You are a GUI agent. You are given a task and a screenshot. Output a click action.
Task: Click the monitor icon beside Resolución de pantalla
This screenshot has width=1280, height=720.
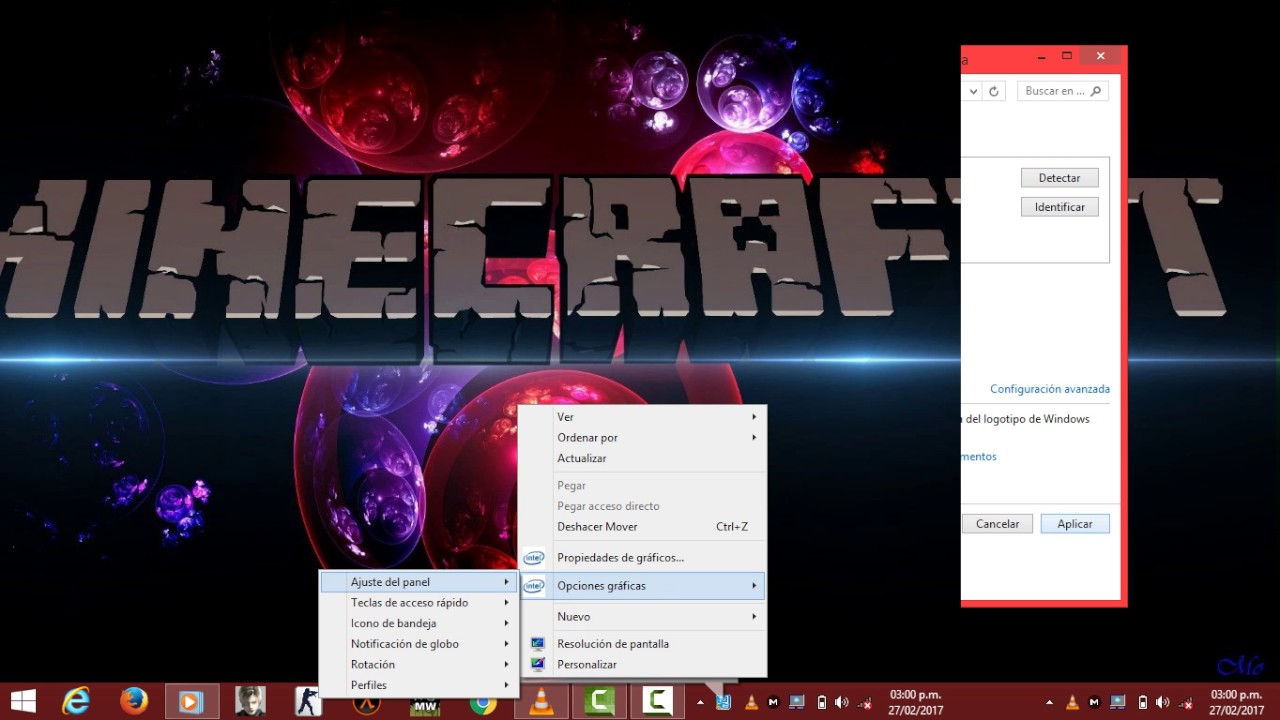(x=538, y=644)
